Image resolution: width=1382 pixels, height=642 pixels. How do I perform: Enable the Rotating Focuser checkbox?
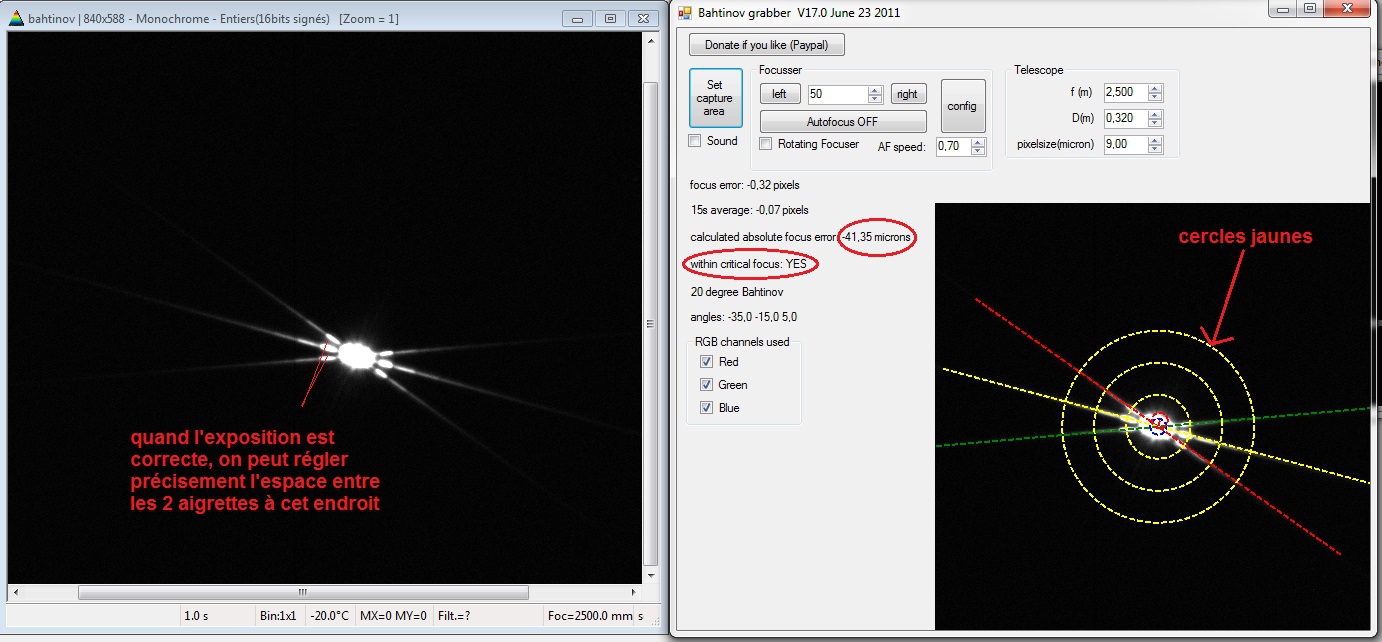point(766,144)
